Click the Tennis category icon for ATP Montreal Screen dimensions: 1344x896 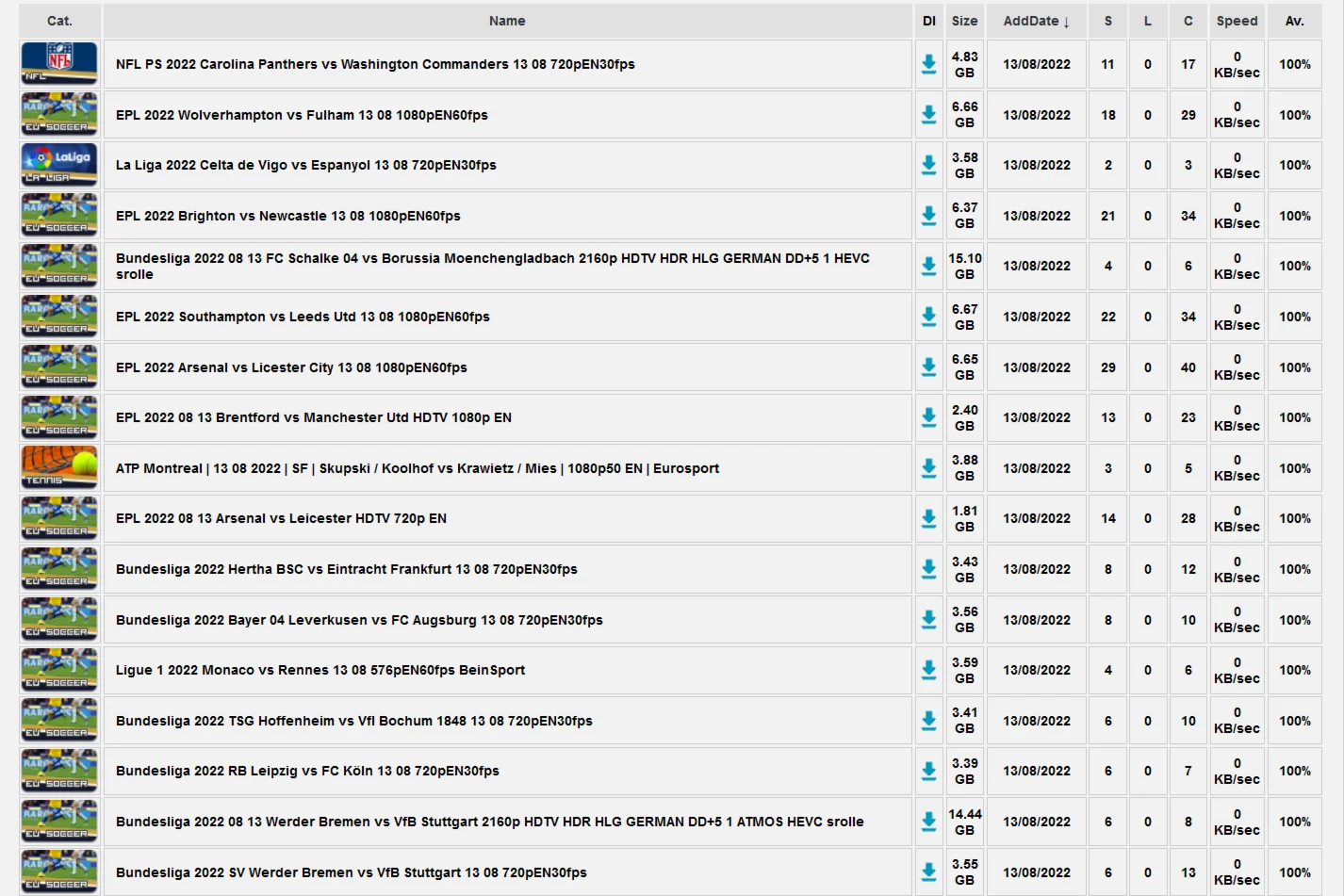point(59,468)
